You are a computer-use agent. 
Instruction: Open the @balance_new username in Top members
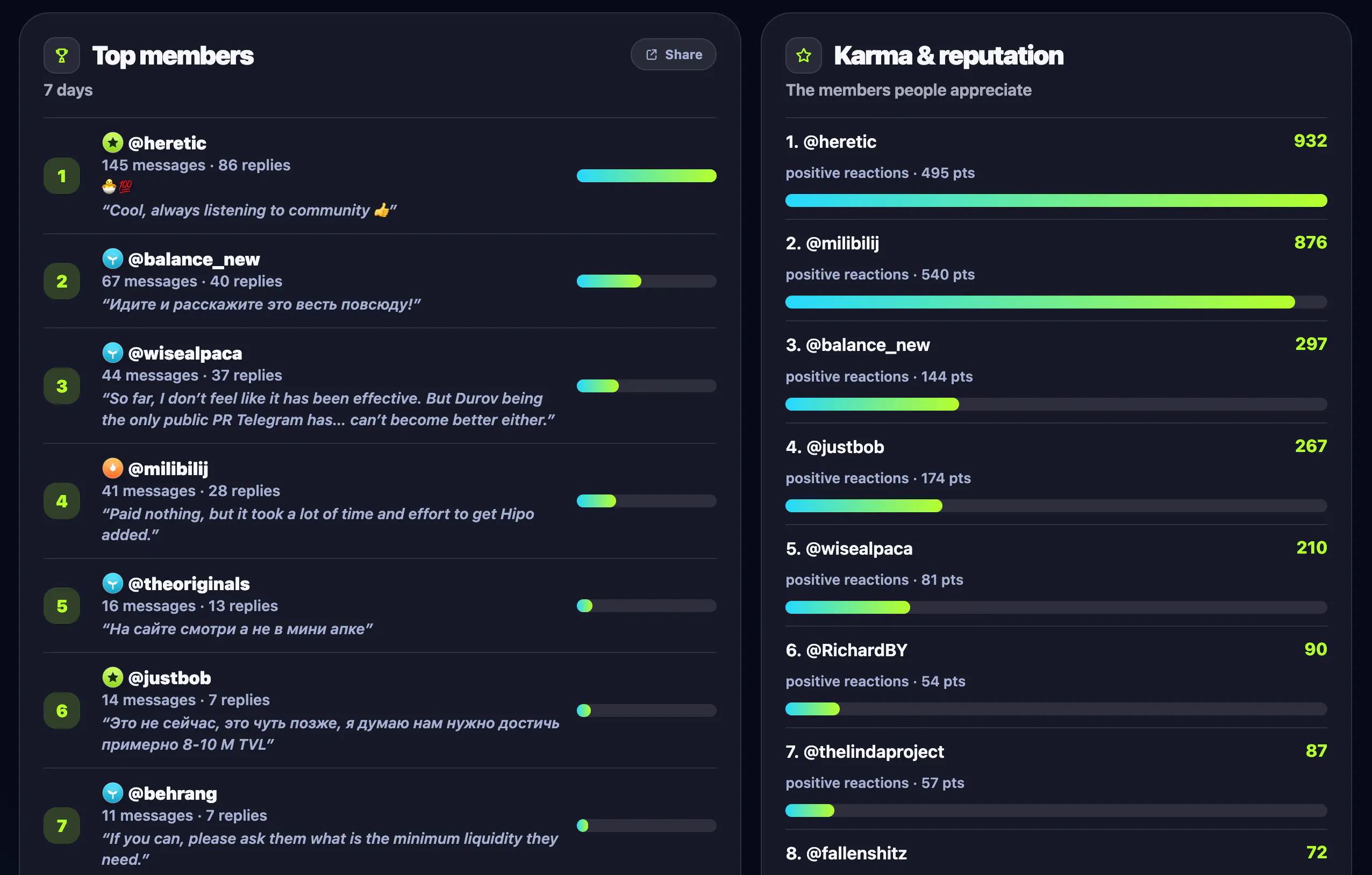194,259
